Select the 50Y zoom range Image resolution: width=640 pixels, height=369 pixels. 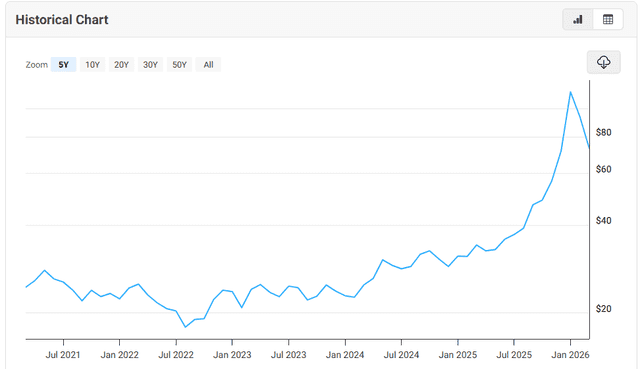click(180, 64)
